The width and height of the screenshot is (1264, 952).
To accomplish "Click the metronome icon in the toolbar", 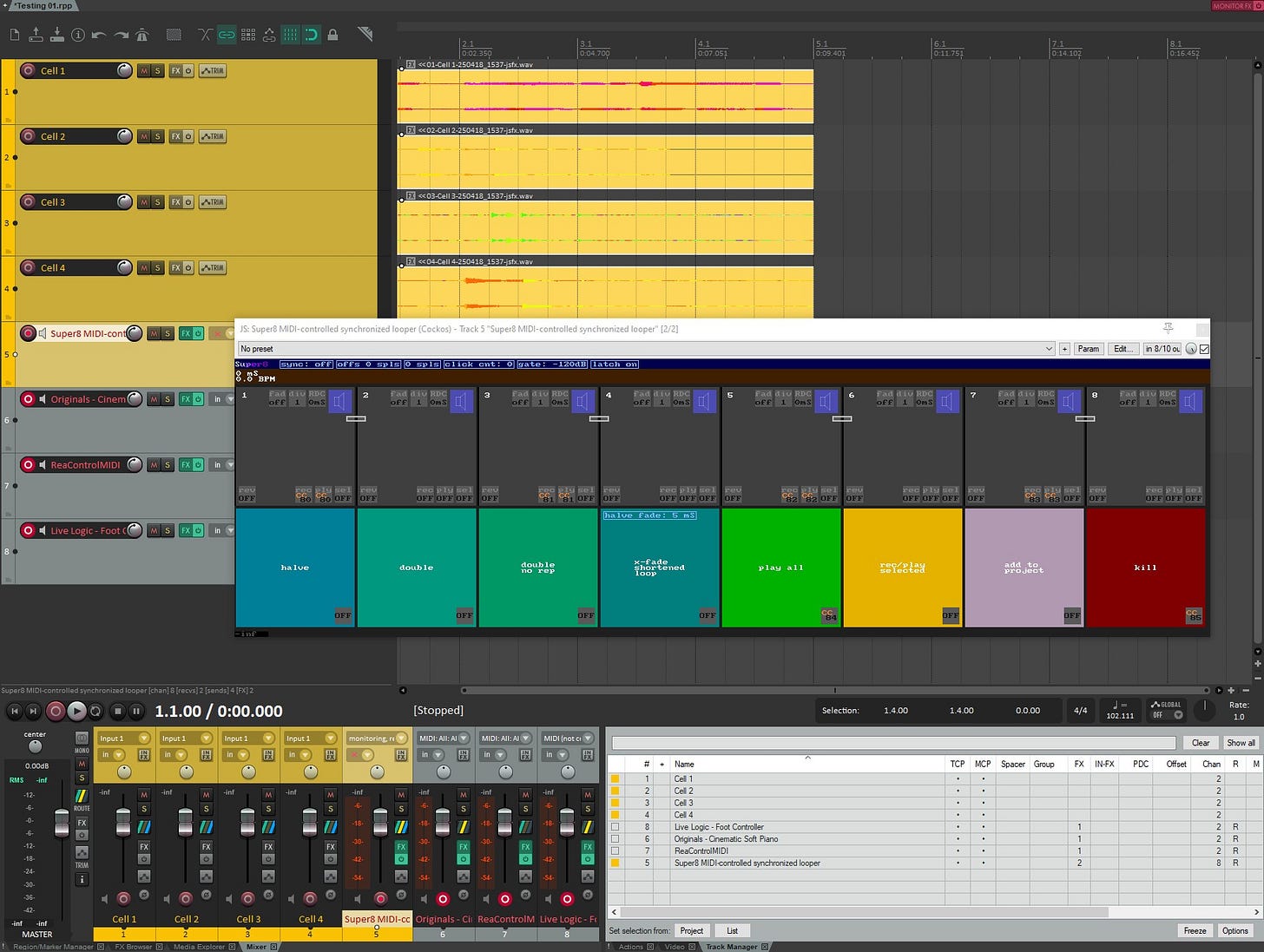I will pos(142,35).
